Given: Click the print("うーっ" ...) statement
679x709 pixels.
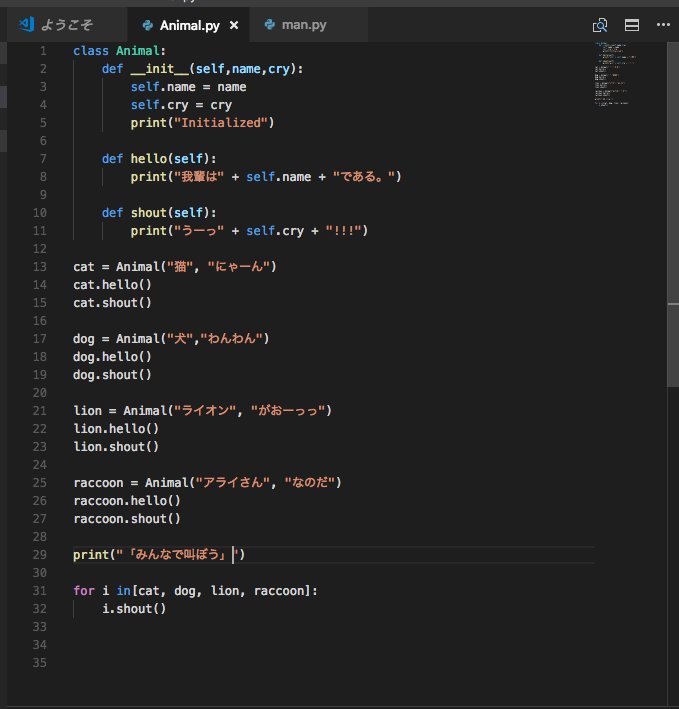Looking at the screenshot, I should [x=250, y=231].
